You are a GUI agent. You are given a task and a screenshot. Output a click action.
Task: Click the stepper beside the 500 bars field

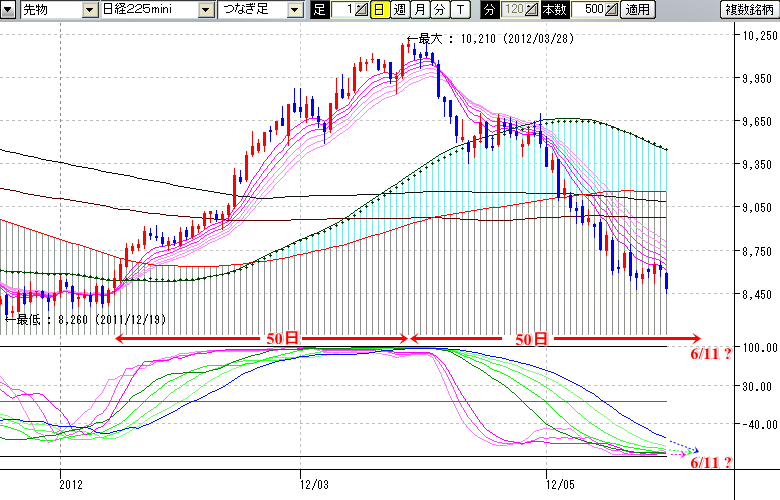[x=612, y=9]
